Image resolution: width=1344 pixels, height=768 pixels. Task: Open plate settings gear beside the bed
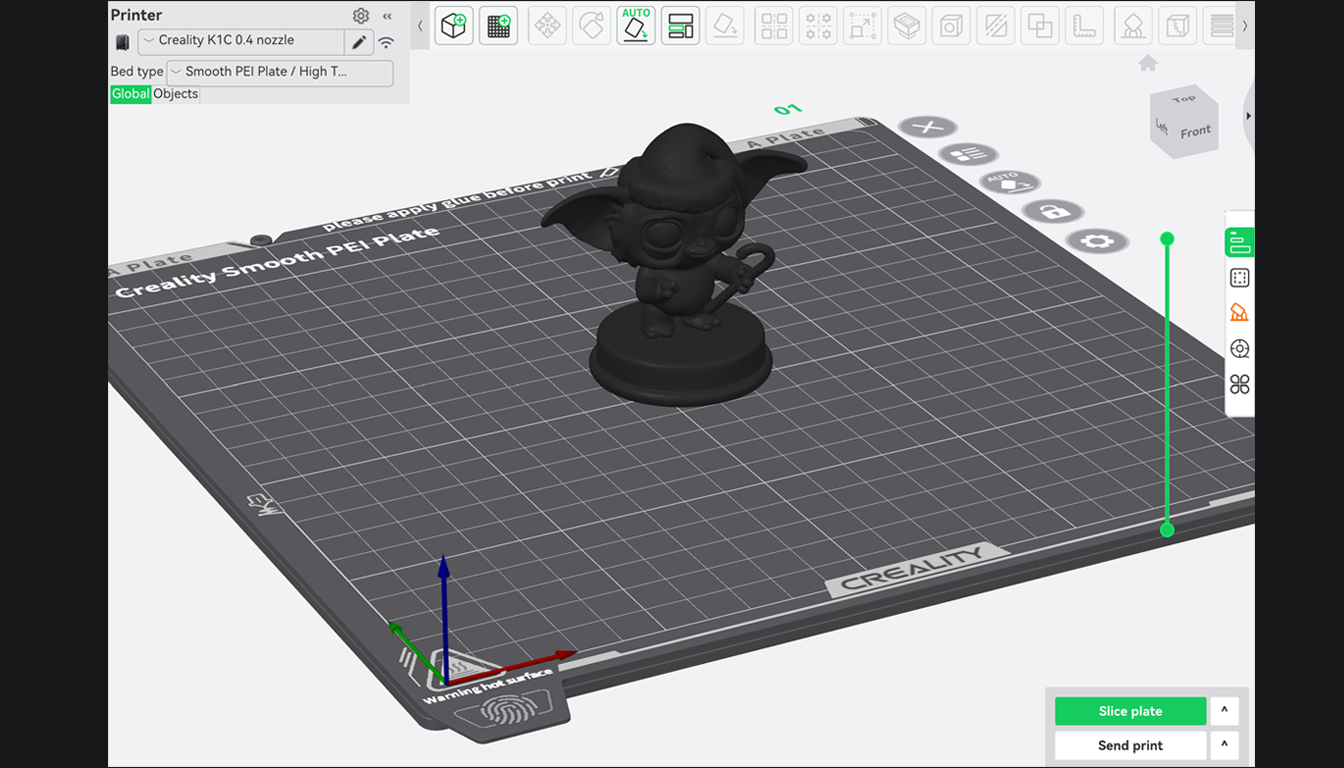click(1097, 241)
